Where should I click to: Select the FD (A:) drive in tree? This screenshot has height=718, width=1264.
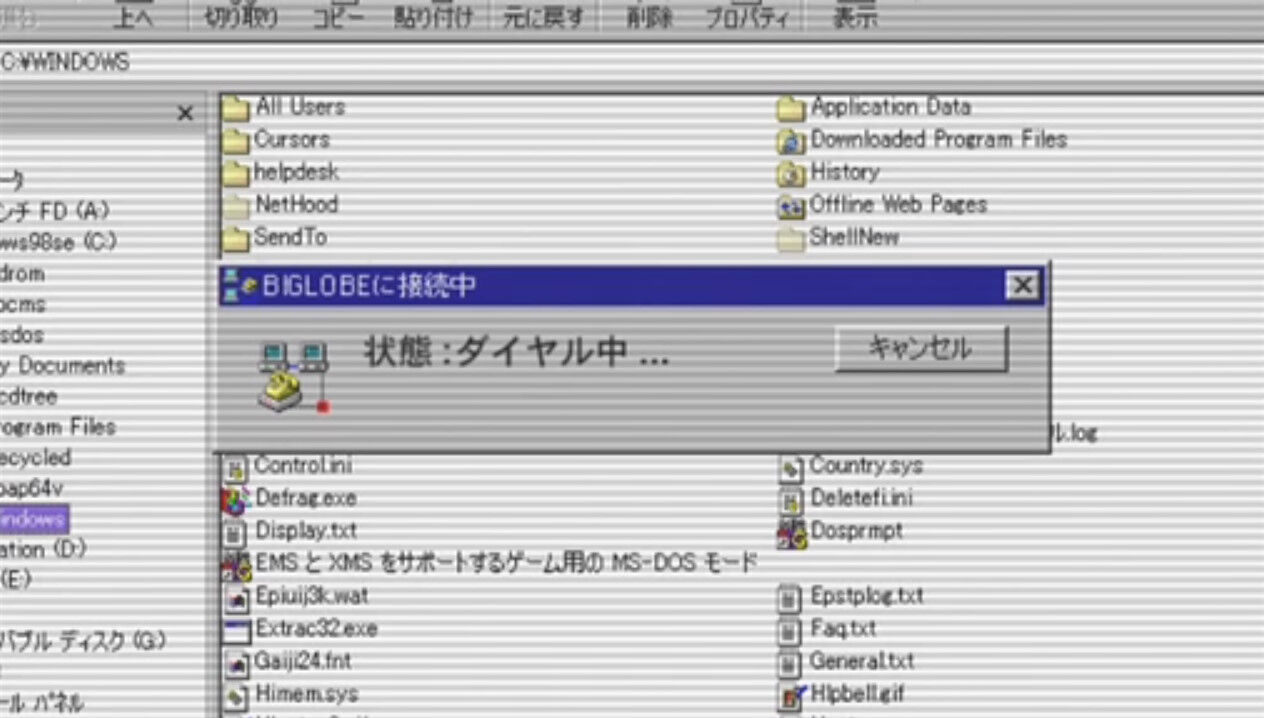55,211
